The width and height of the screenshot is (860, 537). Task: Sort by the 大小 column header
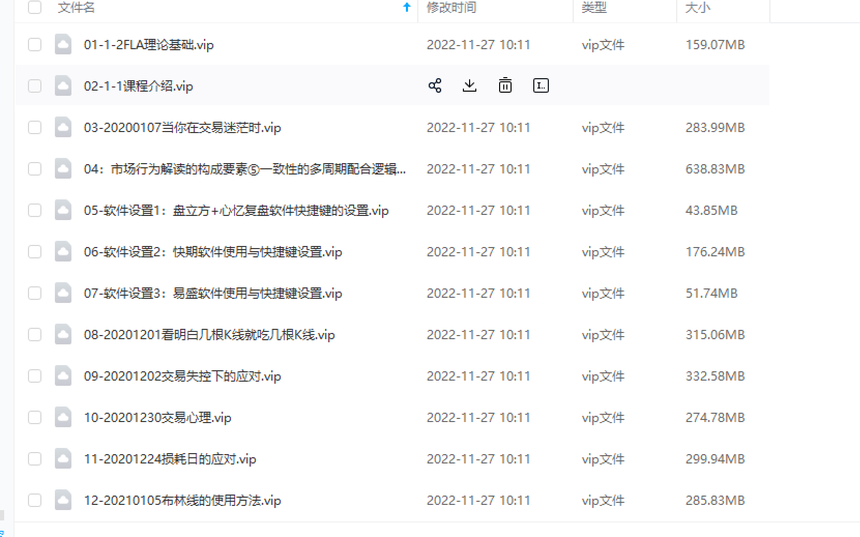point(698,7)
